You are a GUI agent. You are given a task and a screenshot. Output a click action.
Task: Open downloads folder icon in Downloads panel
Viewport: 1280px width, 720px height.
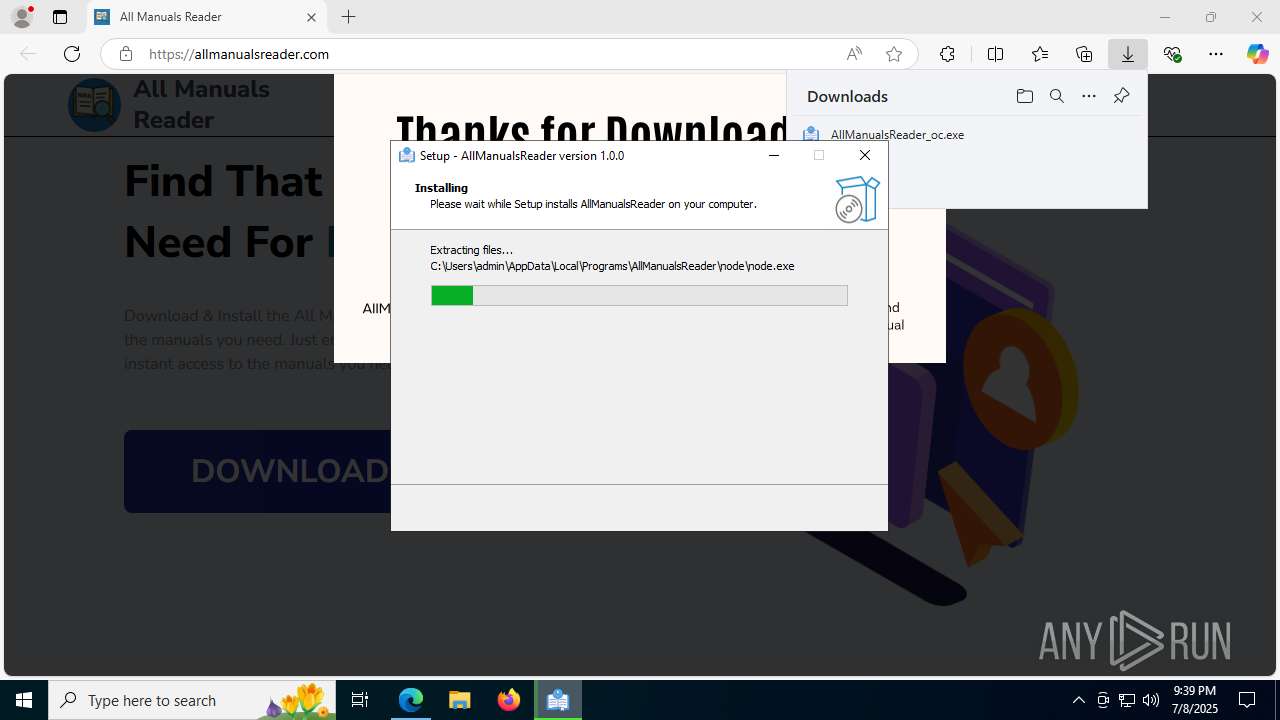[x=1024, y=96]
